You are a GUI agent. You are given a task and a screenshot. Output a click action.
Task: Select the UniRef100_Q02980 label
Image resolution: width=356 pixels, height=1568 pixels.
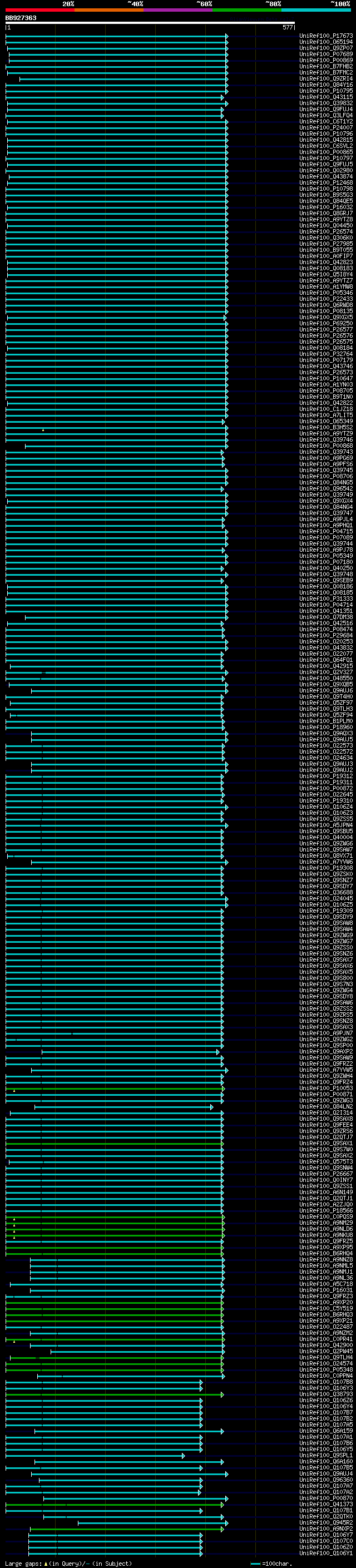(326, 170)
